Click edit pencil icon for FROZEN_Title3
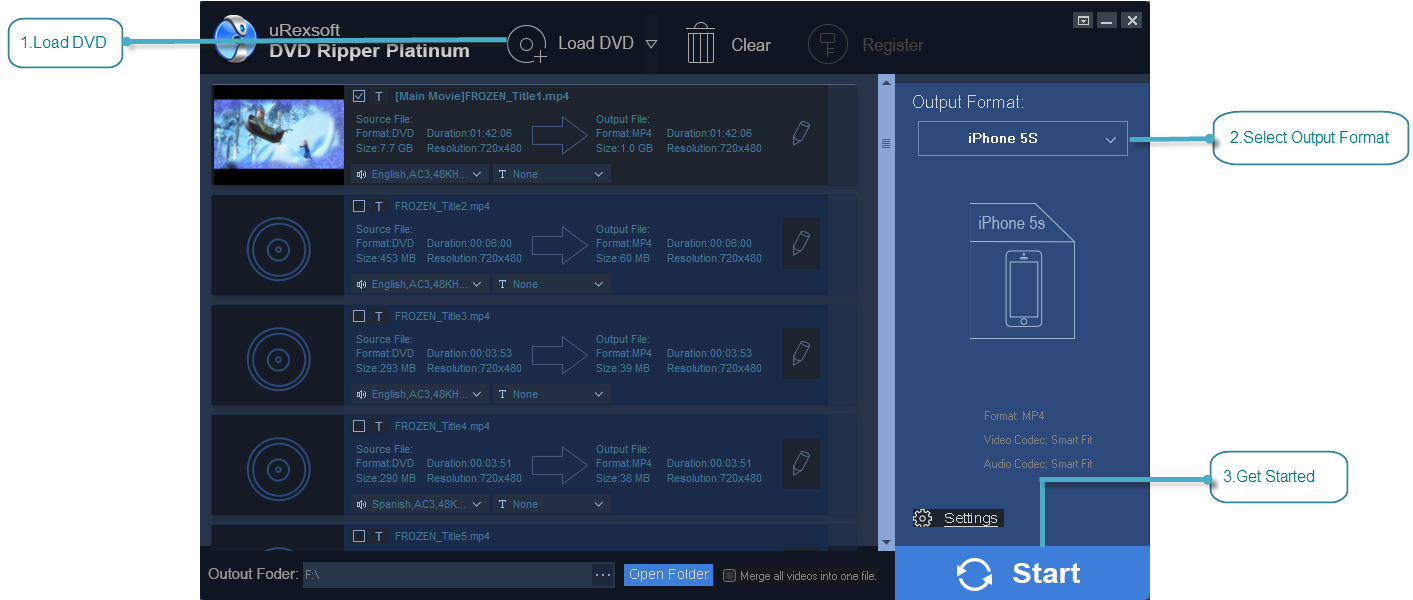The height and width of the screenshot is (600, 1413). [x=800, y=354]
